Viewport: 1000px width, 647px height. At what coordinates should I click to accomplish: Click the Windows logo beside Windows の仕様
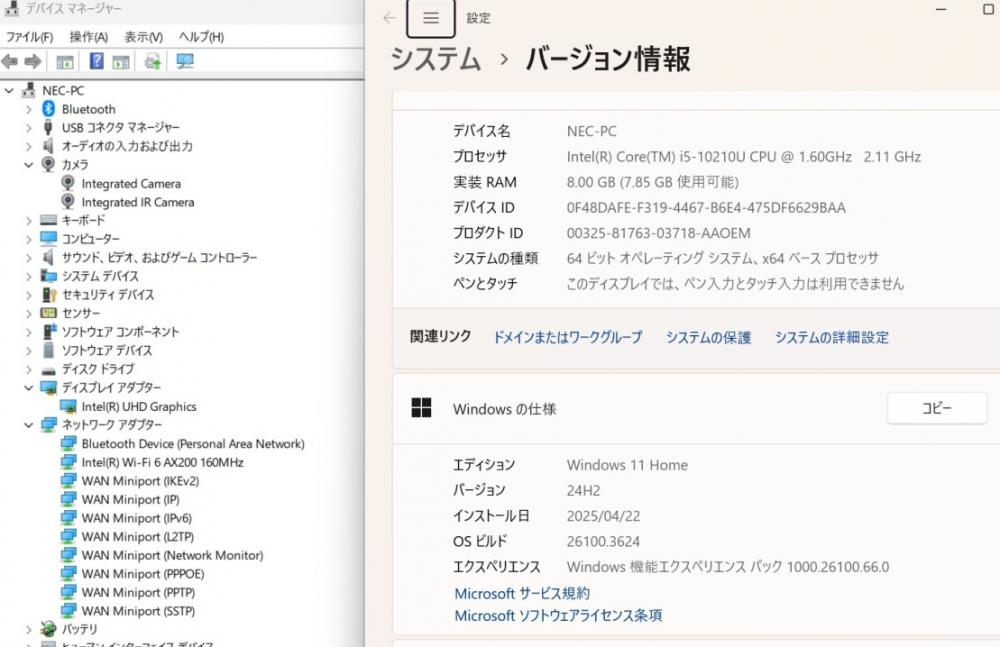pos(422,408)
